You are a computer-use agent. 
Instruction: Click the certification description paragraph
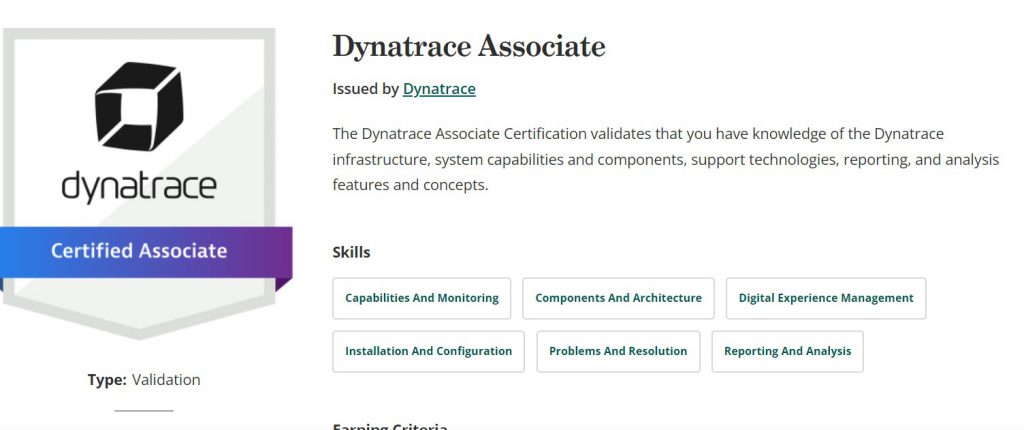(665, 159)
